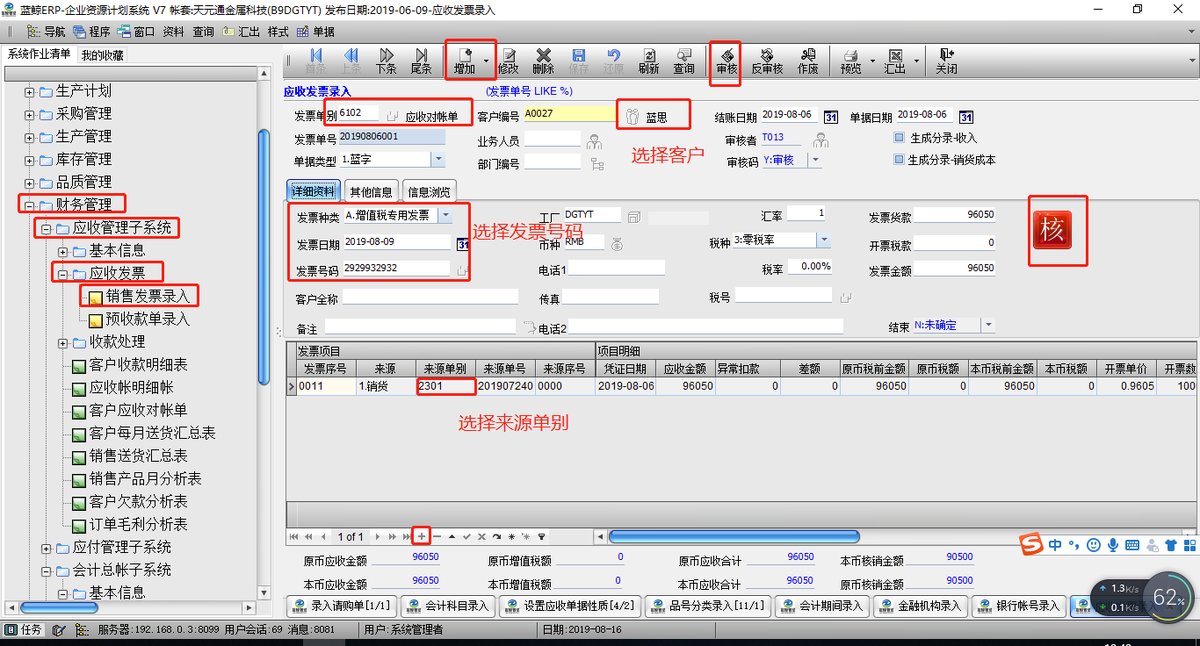Screen dimensions: 1200x646
Task: Open 预收款单录入 in the tree
Action: point(147,320)
